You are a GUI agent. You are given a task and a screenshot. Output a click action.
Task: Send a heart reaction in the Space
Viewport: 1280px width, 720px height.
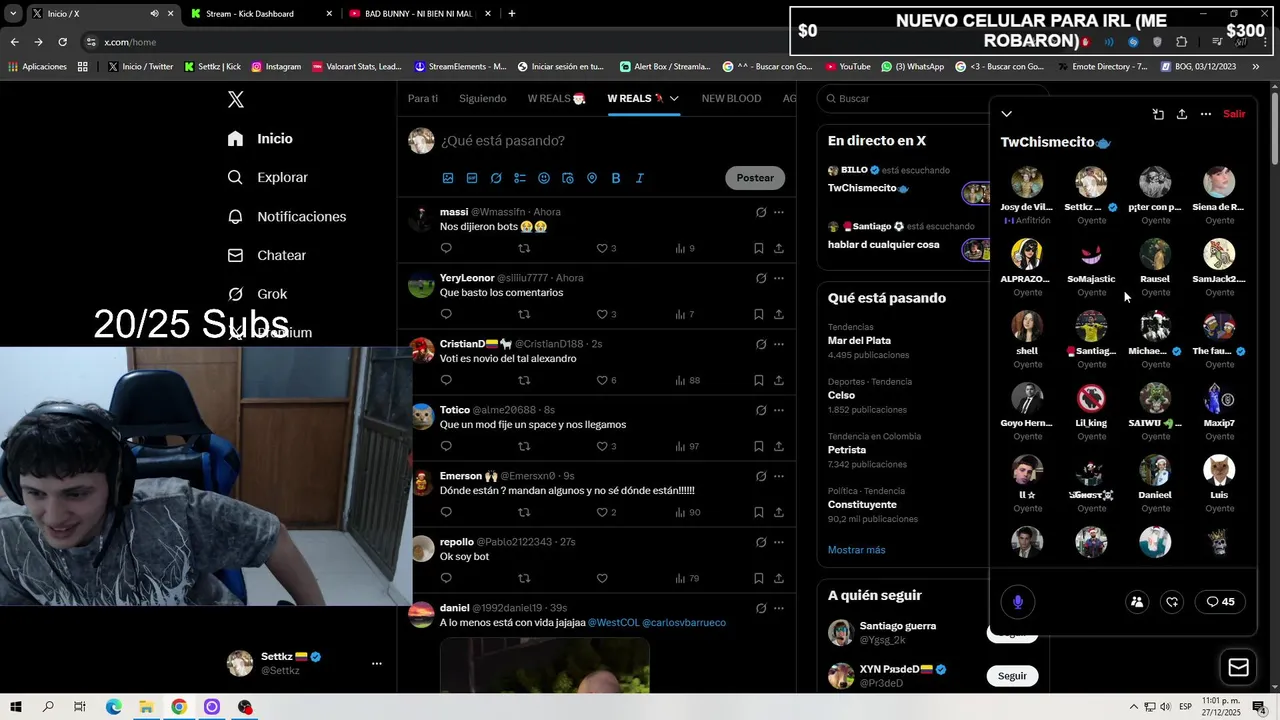click(x=1172, y=602)
